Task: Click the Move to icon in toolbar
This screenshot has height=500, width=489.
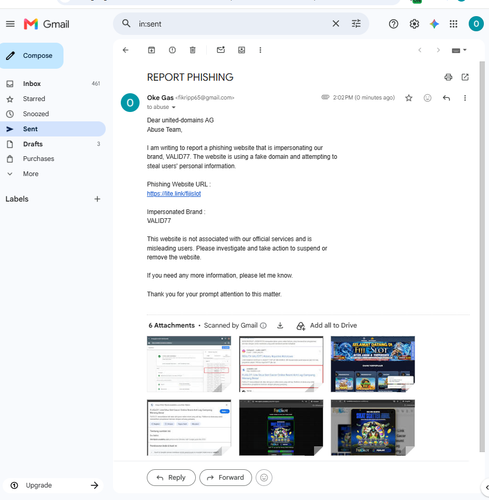Action: point(242,50)
